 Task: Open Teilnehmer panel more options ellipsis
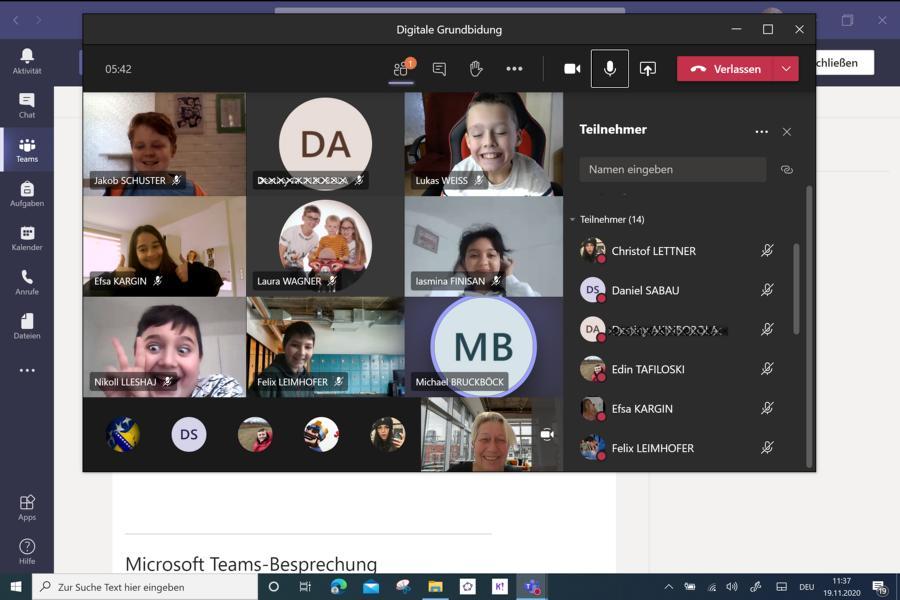click(x=761, y=132)
